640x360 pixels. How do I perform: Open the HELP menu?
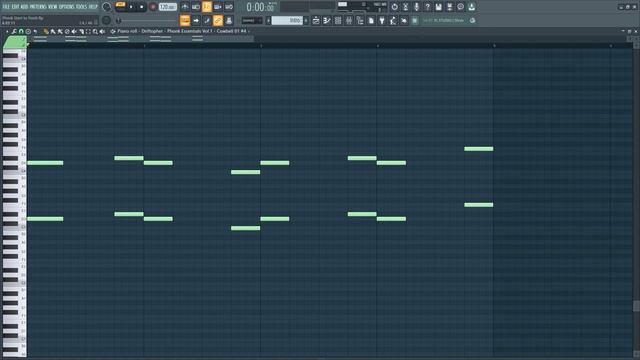pyautogui.click(x=93, y=7)
